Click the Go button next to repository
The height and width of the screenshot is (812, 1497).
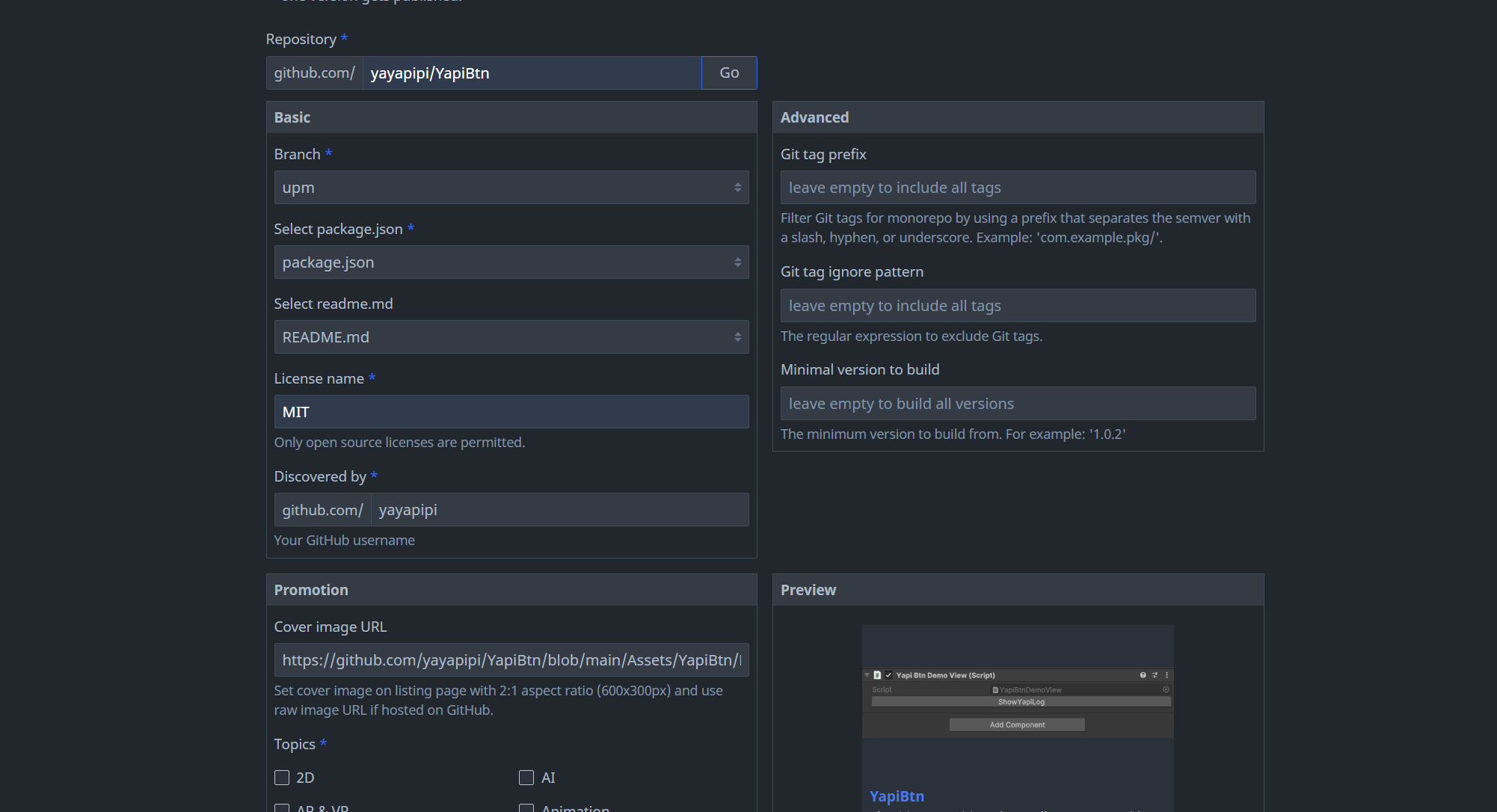tap(729, 73)
